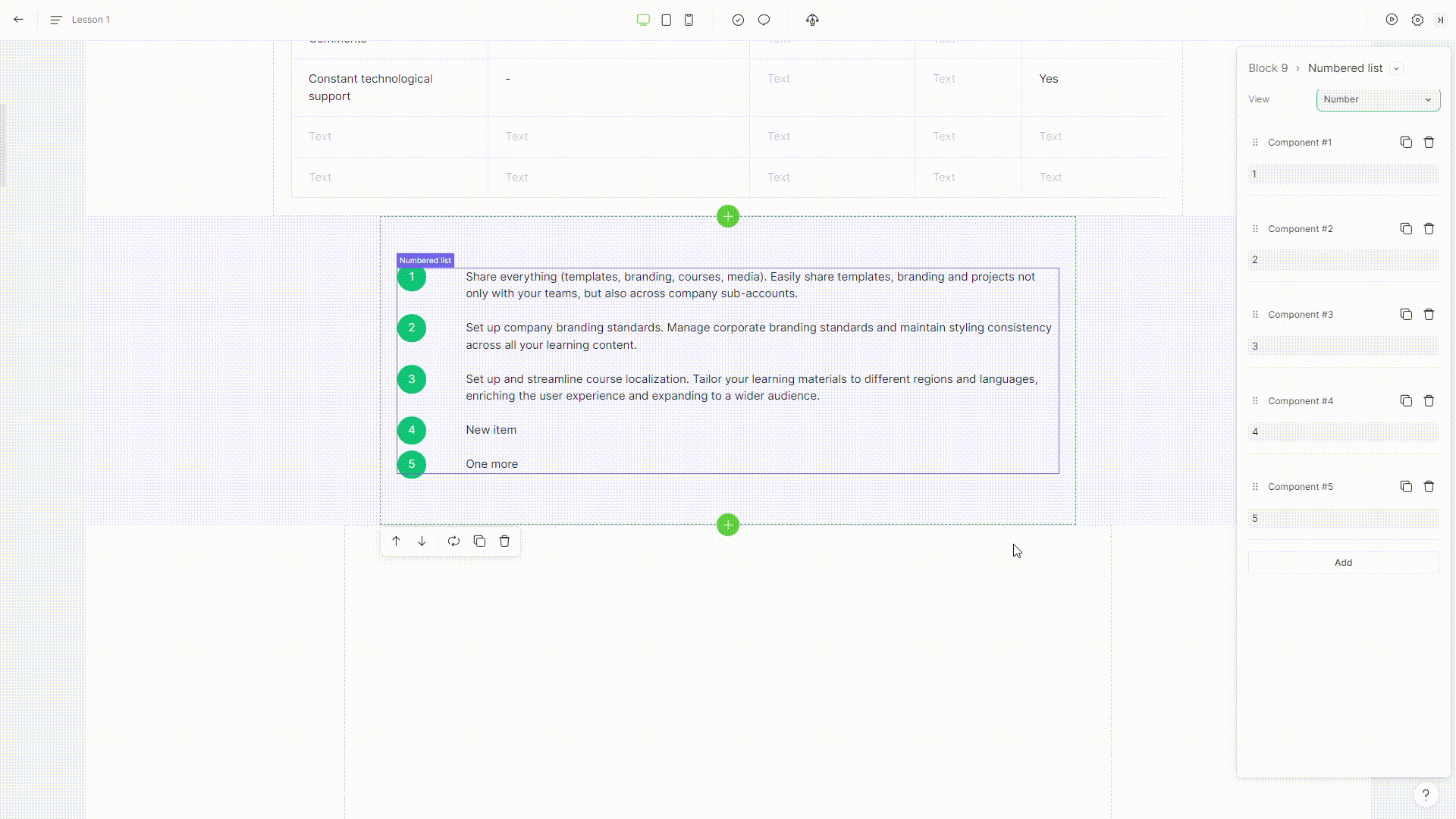Open the View Number dropdown
This screenshot has height=819, width=1456.
pyautogui.click(x=1378, y=99)
